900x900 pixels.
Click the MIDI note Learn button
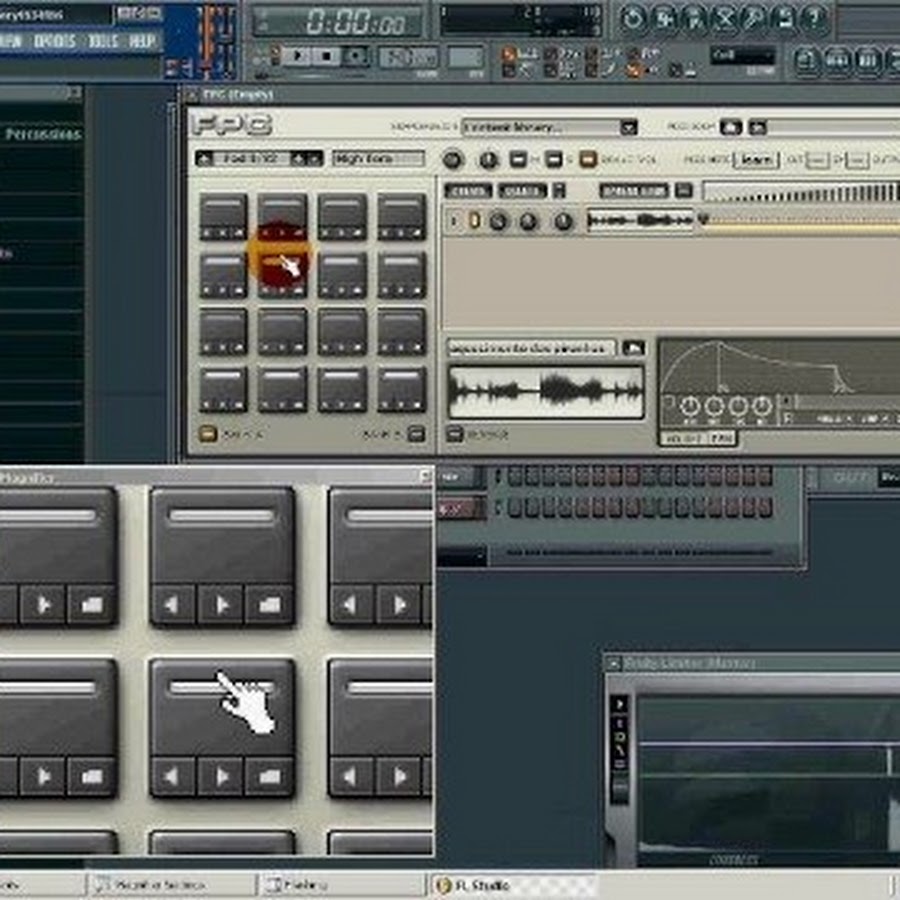(756, 160)
